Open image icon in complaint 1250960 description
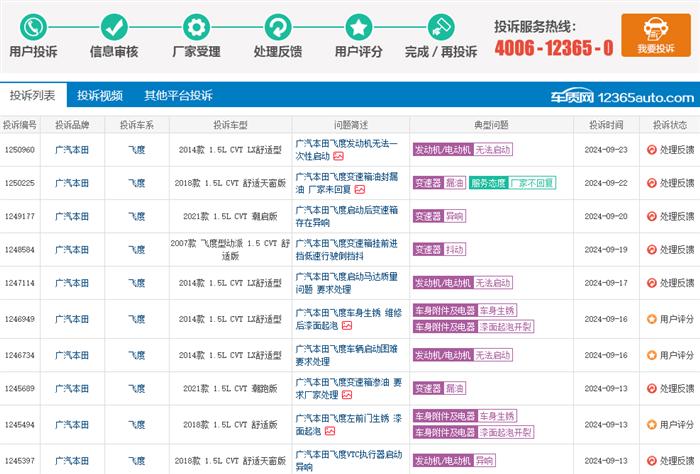This screenshot has width=700, height=474. click(338, 156)
